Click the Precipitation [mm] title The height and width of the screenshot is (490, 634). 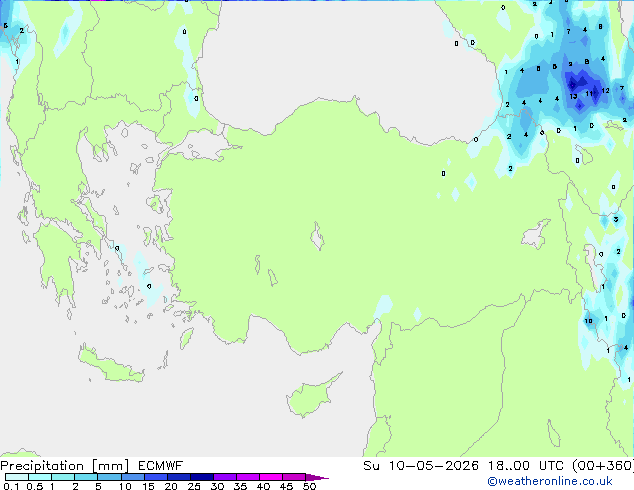(58, 466)
